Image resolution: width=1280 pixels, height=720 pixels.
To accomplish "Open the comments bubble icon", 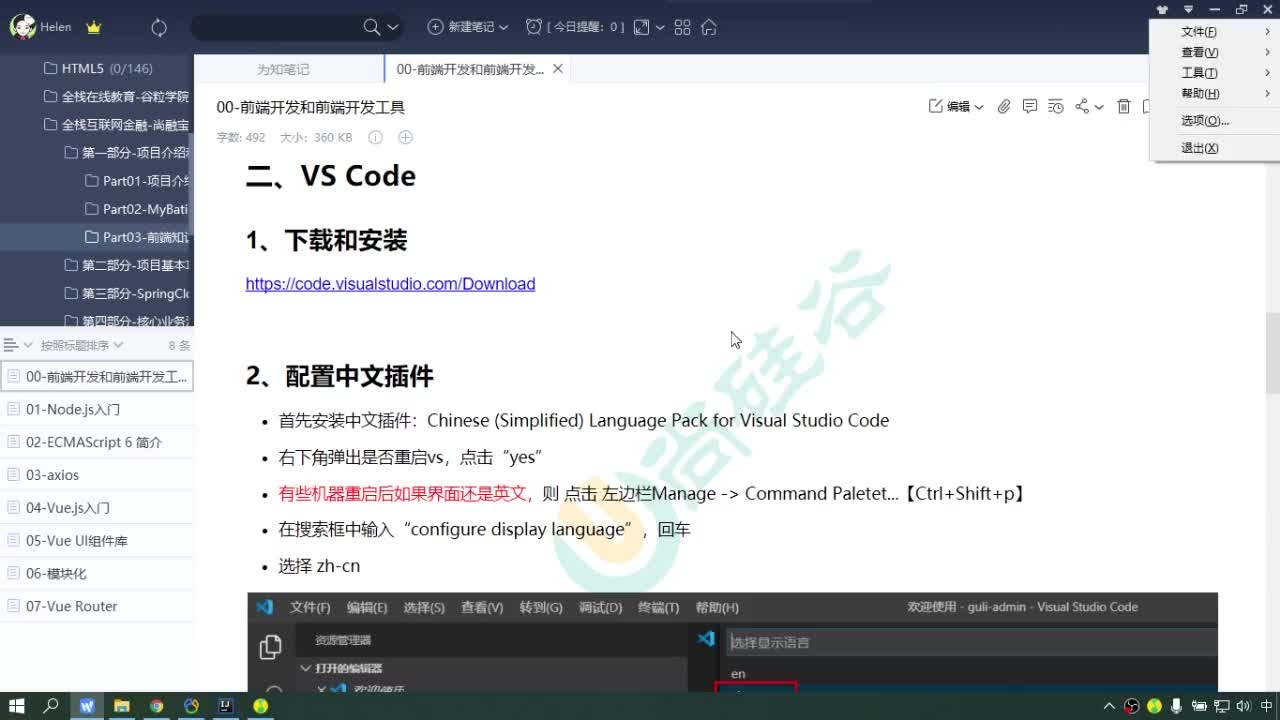I will 1030,107.
